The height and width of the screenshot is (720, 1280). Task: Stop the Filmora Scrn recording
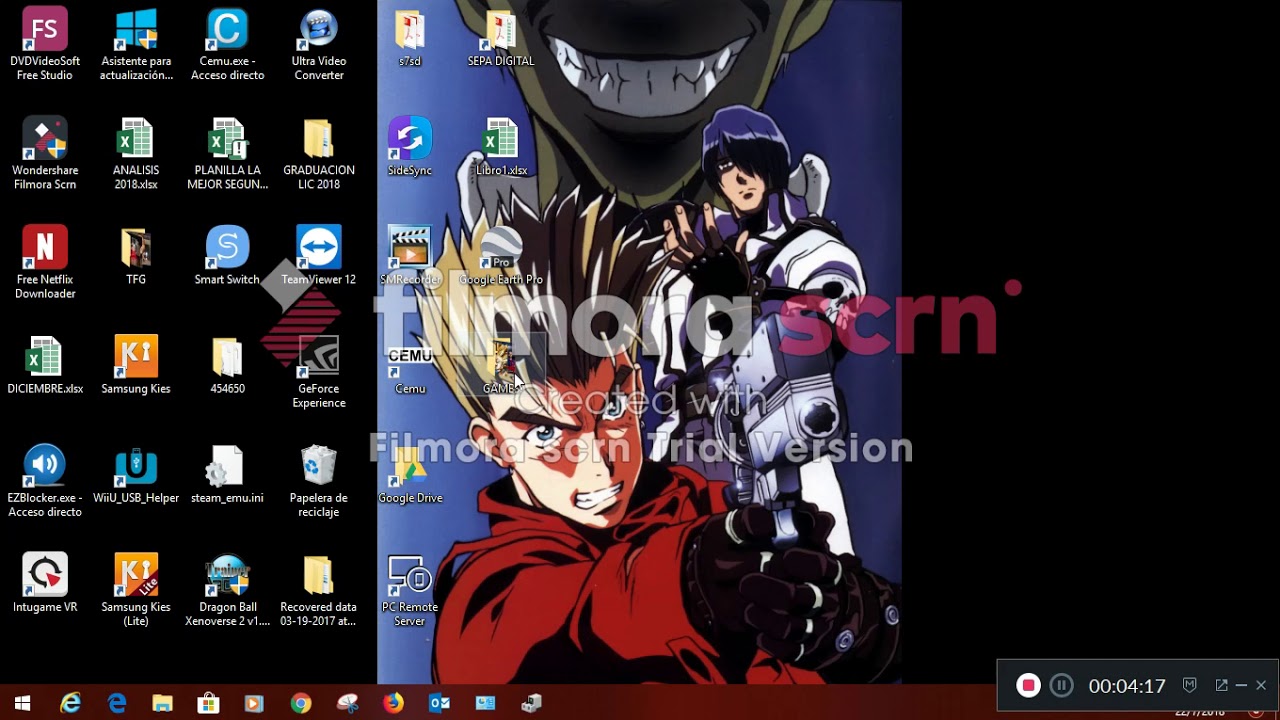pos(1027,685)
